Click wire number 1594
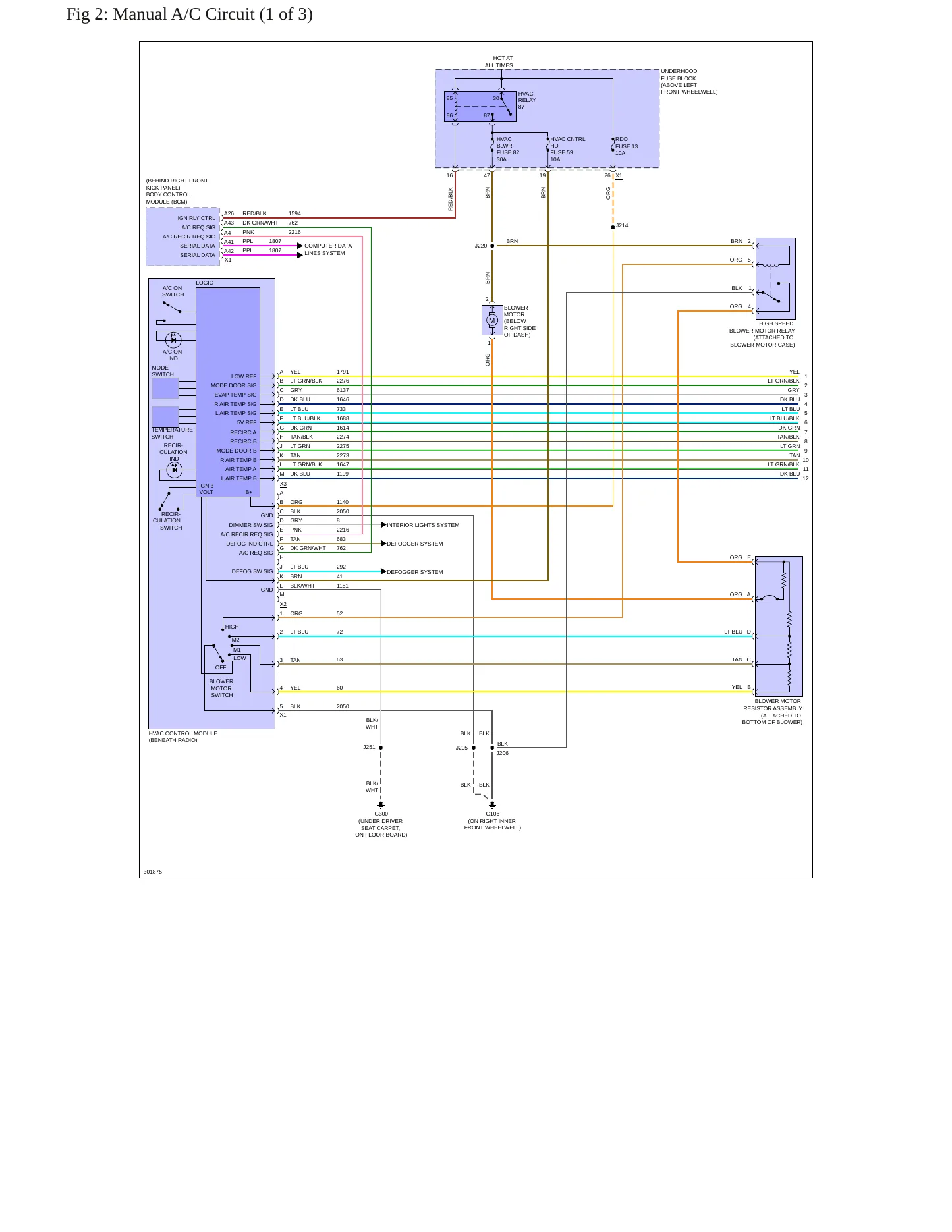952x1232 pixels. point(294,213)
